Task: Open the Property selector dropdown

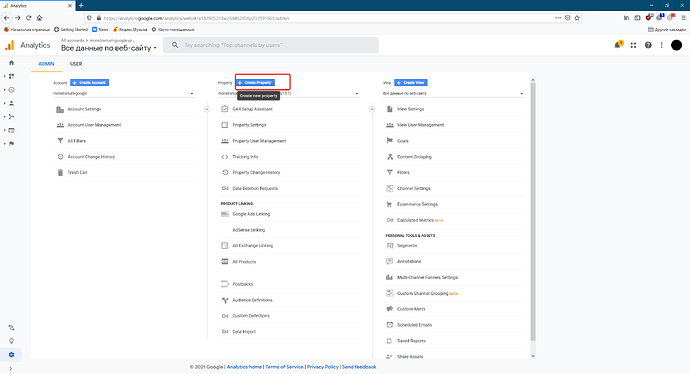Action: tap(289, 93)
